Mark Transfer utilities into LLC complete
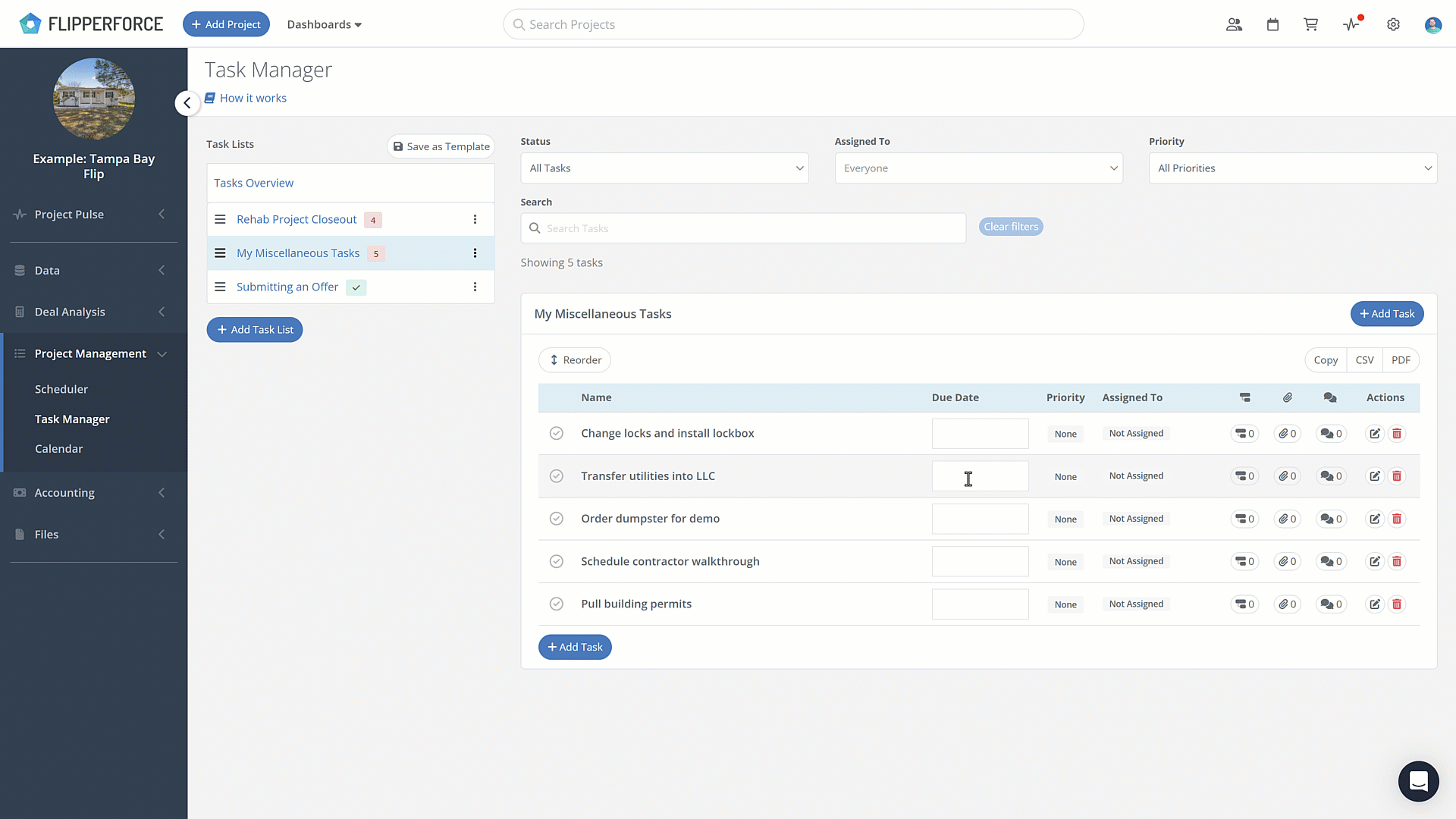1456x819 pixels. [557, 476]
